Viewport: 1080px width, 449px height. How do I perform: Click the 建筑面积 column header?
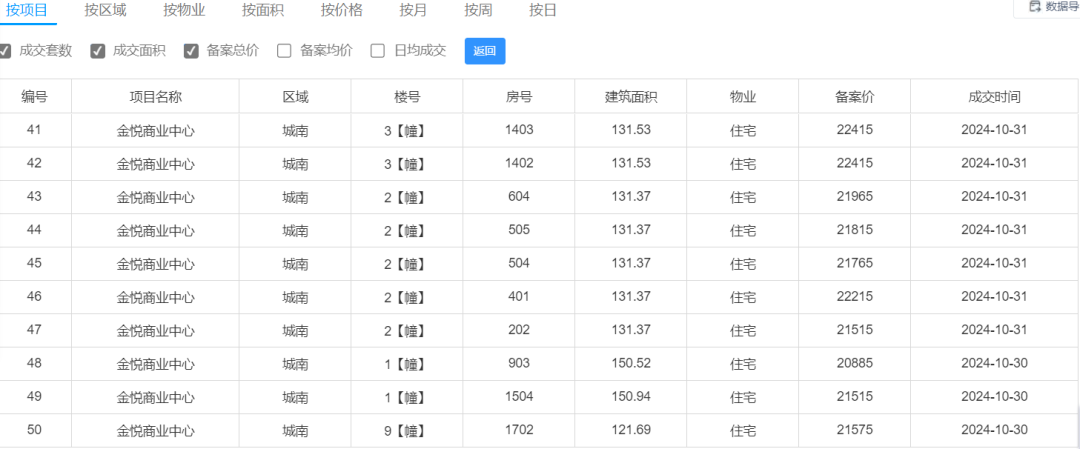(631, 97)
